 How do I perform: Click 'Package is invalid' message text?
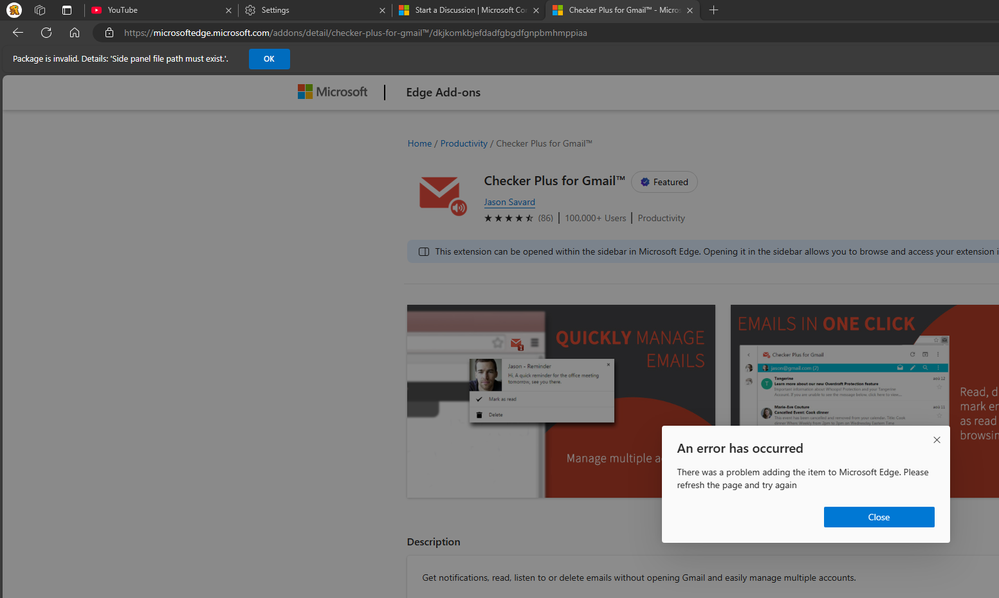click(120, 59)
